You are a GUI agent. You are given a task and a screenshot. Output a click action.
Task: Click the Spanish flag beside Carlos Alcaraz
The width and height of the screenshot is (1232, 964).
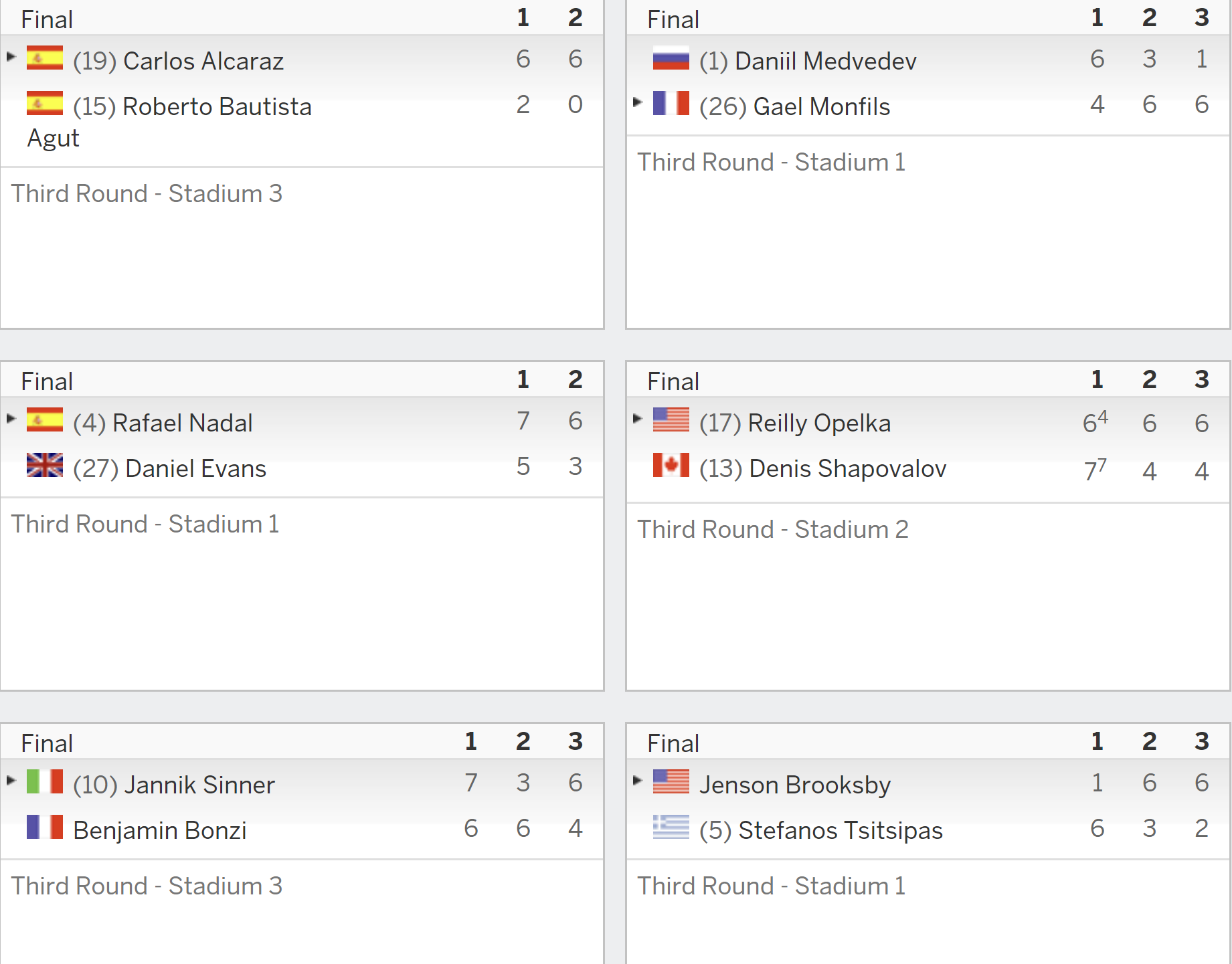coord(45,58)
